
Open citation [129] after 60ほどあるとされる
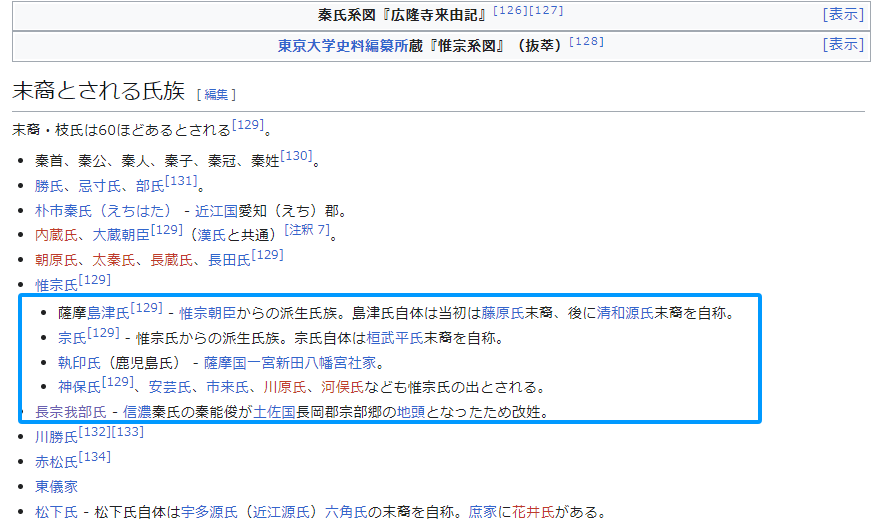tap(248, 125)
